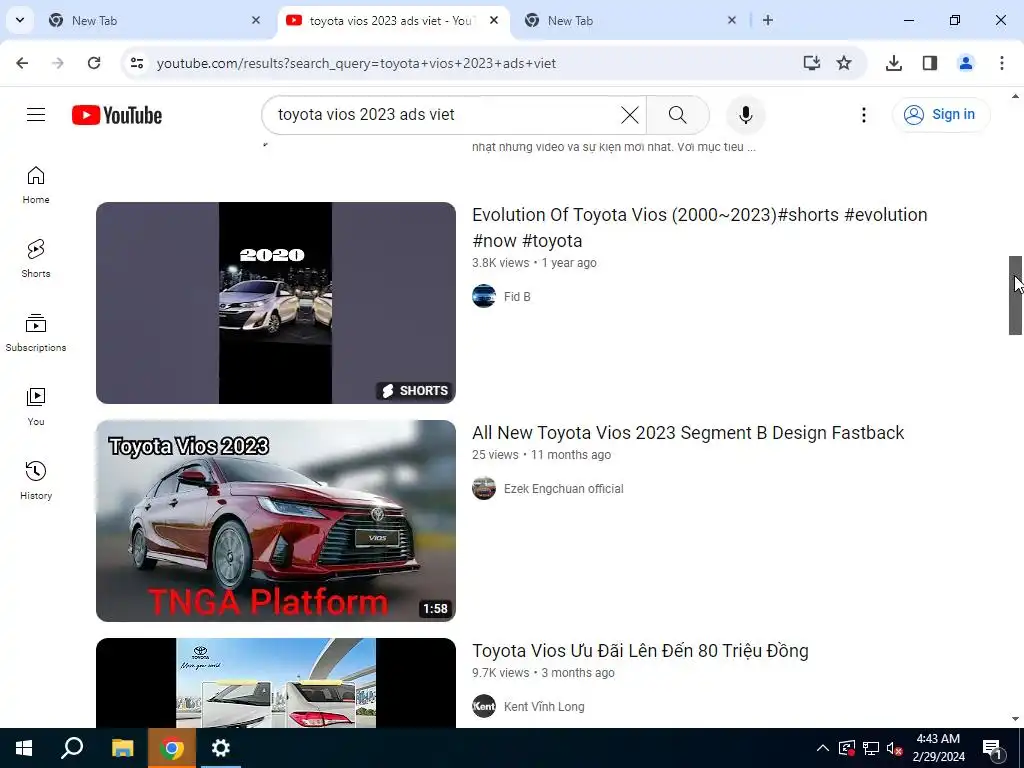
Task: Open the taskbar clock and date
Action: pos(938,748)
